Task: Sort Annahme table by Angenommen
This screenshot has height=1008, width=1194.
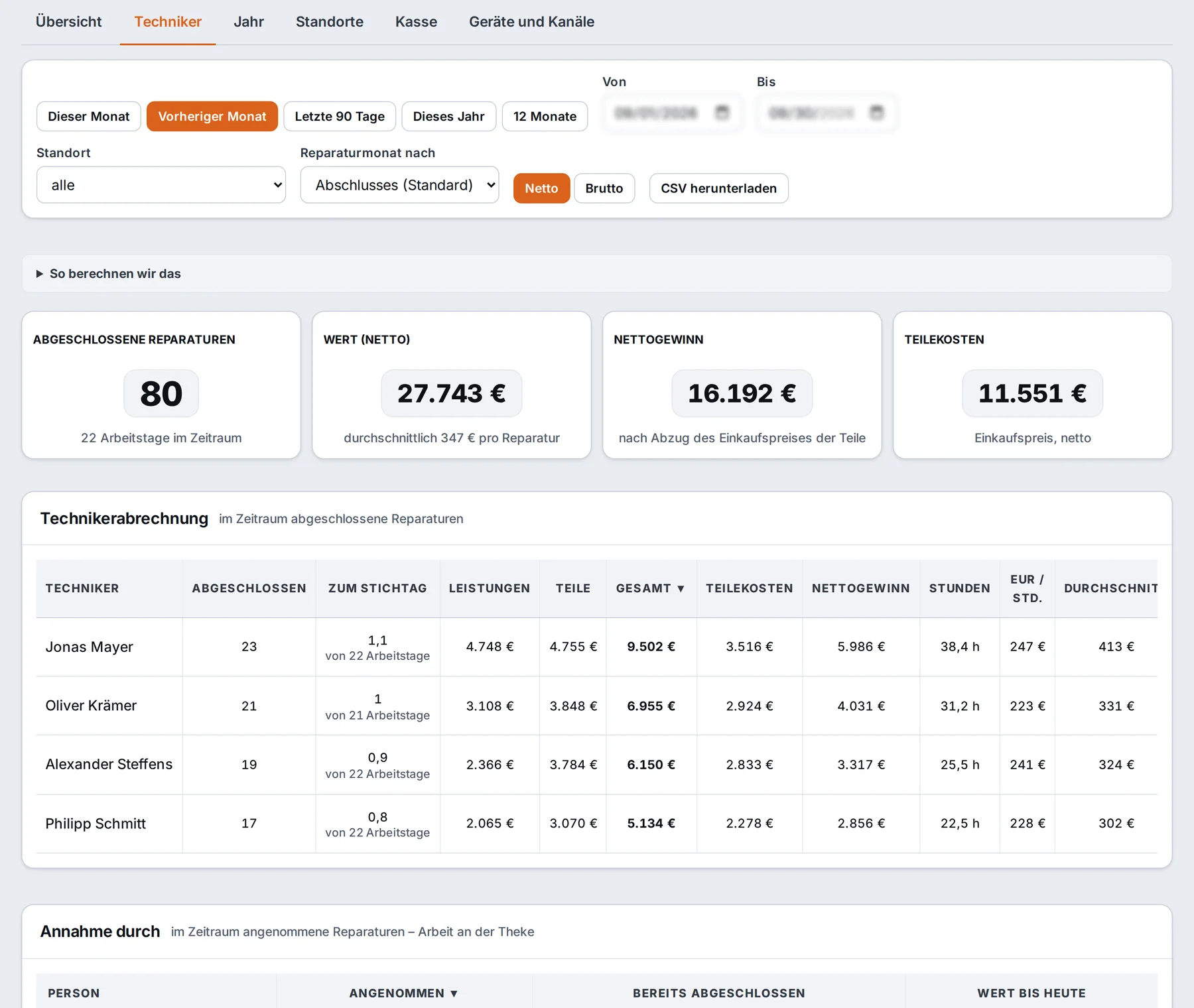Action: pyautogui.click(x=404, y=993)
